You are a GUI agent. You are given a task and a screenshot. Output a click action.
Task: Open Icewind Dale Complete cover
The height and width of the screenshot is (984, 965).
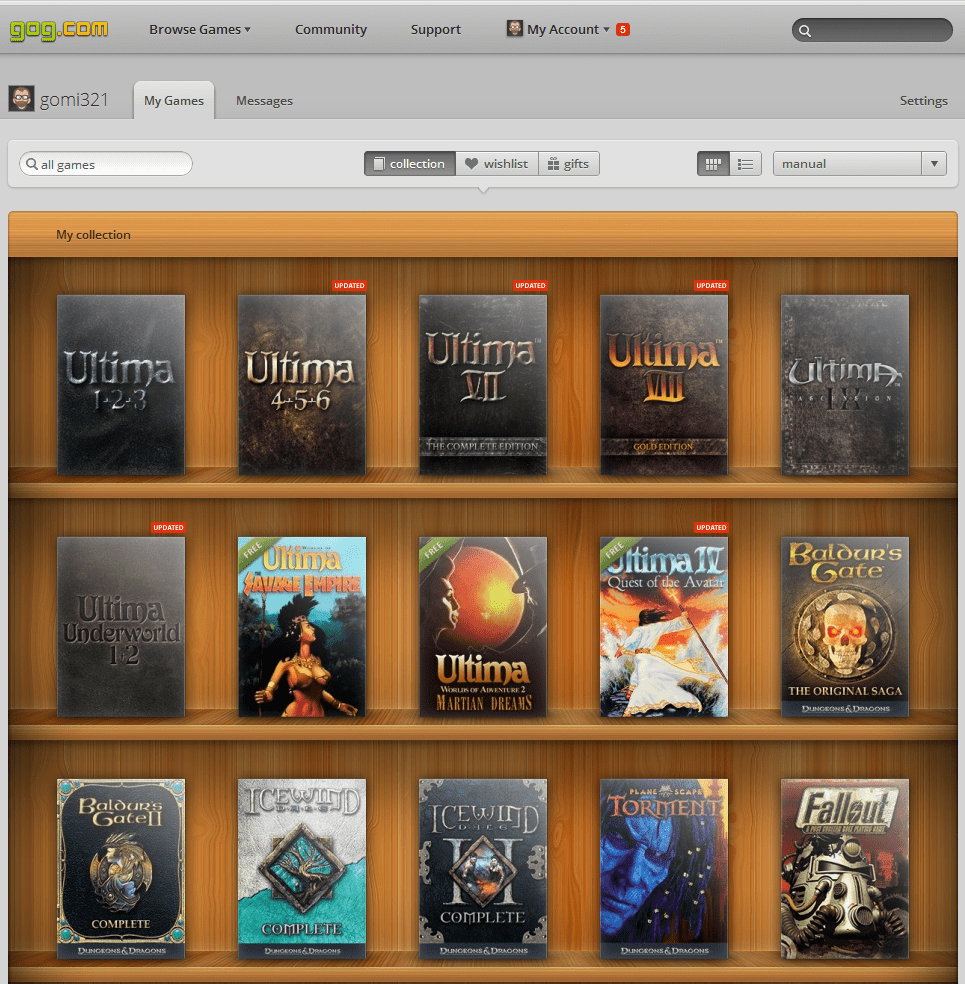click(302, 869)
